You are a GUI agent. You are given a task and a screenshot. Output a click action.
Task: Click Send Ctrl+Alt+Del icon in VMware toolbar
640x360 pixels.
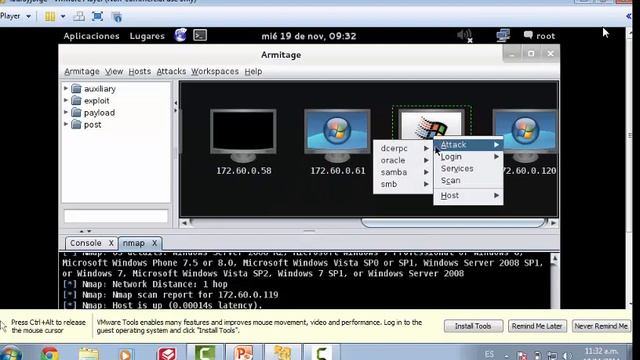pos(79,17)
